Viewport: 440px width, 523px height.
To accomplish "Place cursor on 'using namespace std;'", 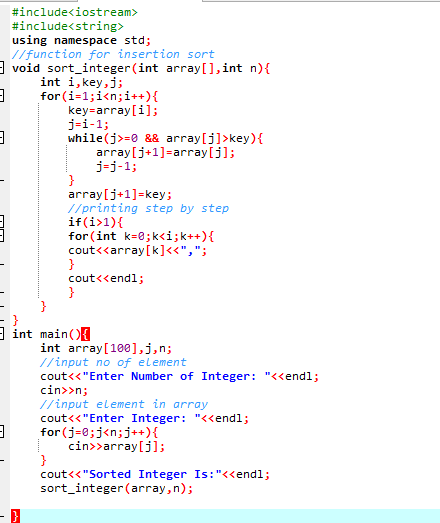I will [x=82, y=40].
